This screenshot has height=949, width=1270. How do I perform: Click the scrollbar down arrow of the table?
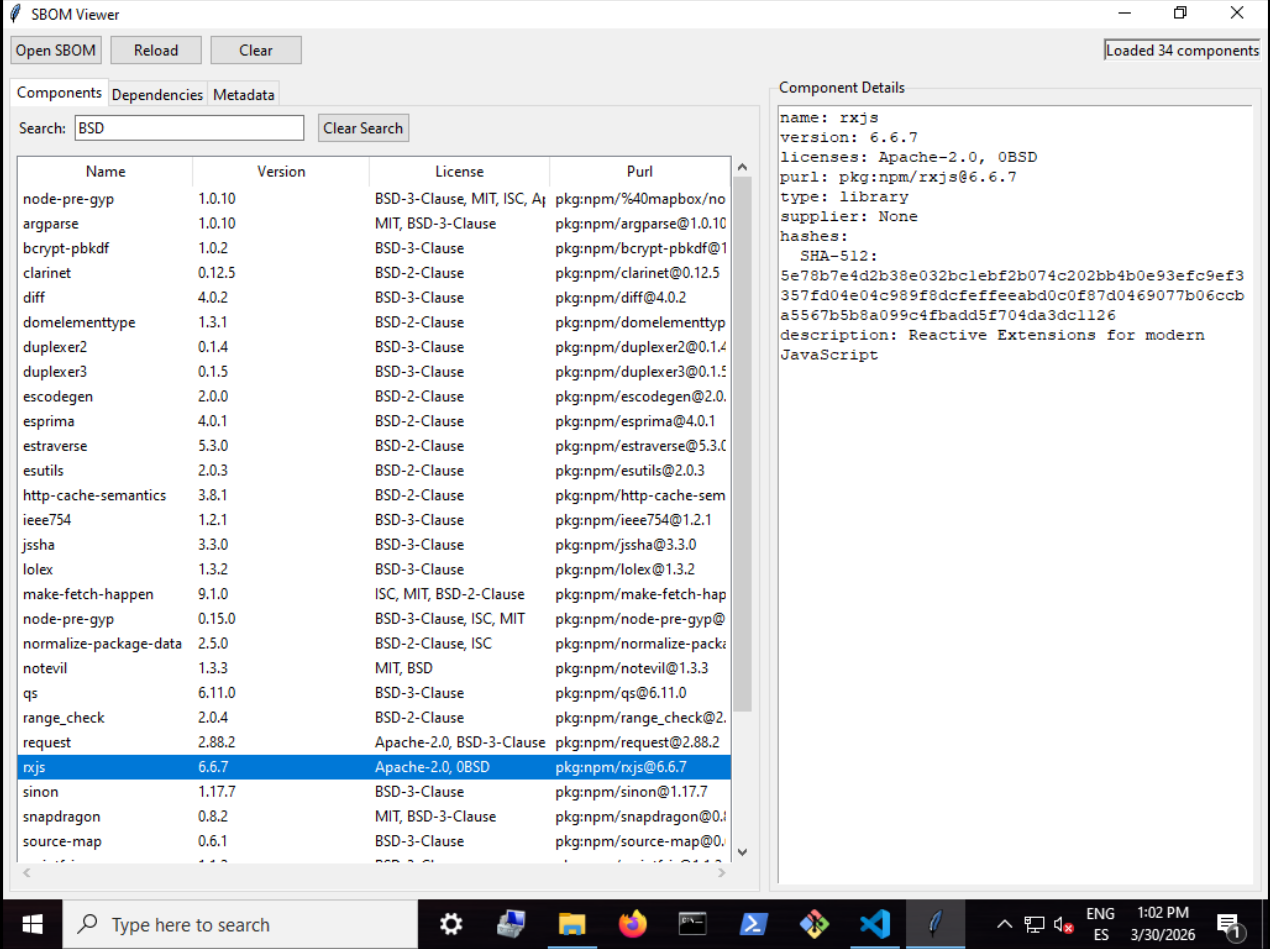tap(742, 851)
